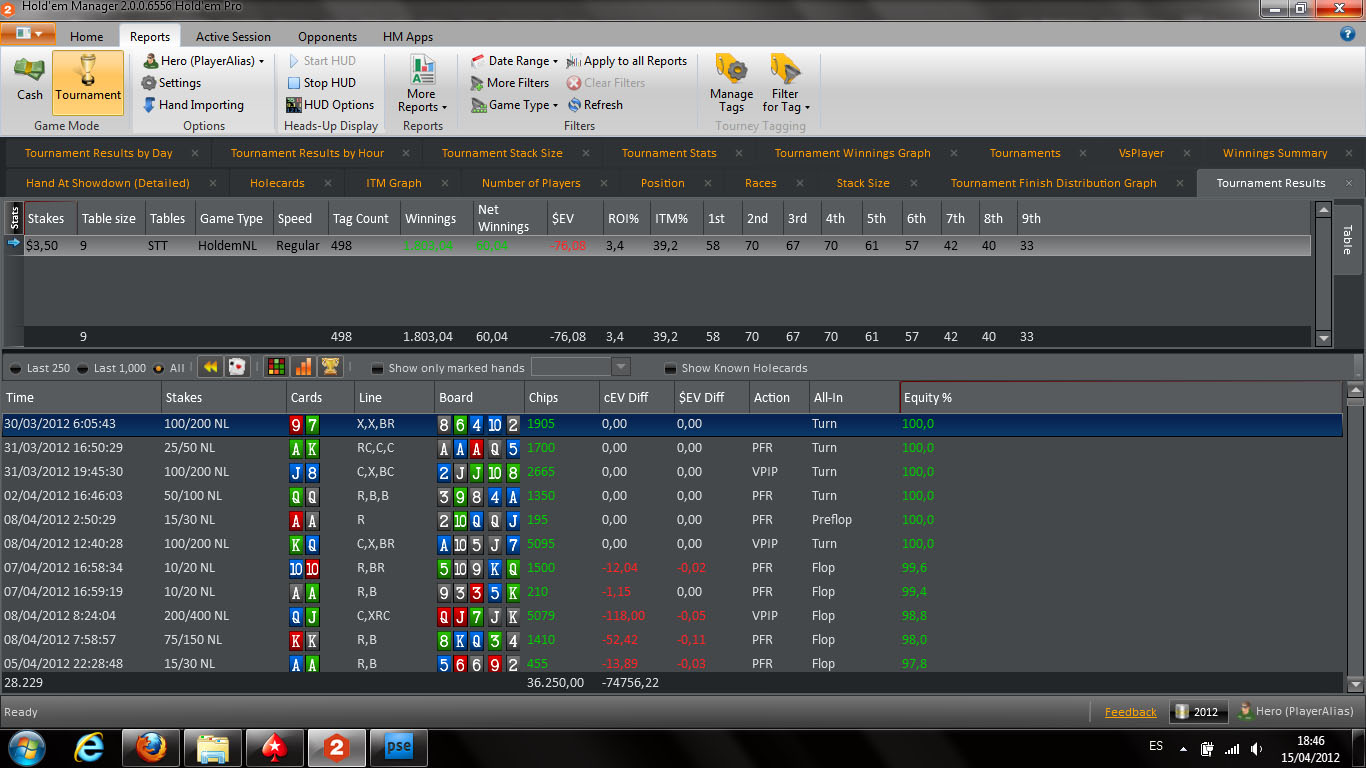The height and width of the screenshot is (768, 1366).
Task: Click Stop HUD
Action: (321, 83)
